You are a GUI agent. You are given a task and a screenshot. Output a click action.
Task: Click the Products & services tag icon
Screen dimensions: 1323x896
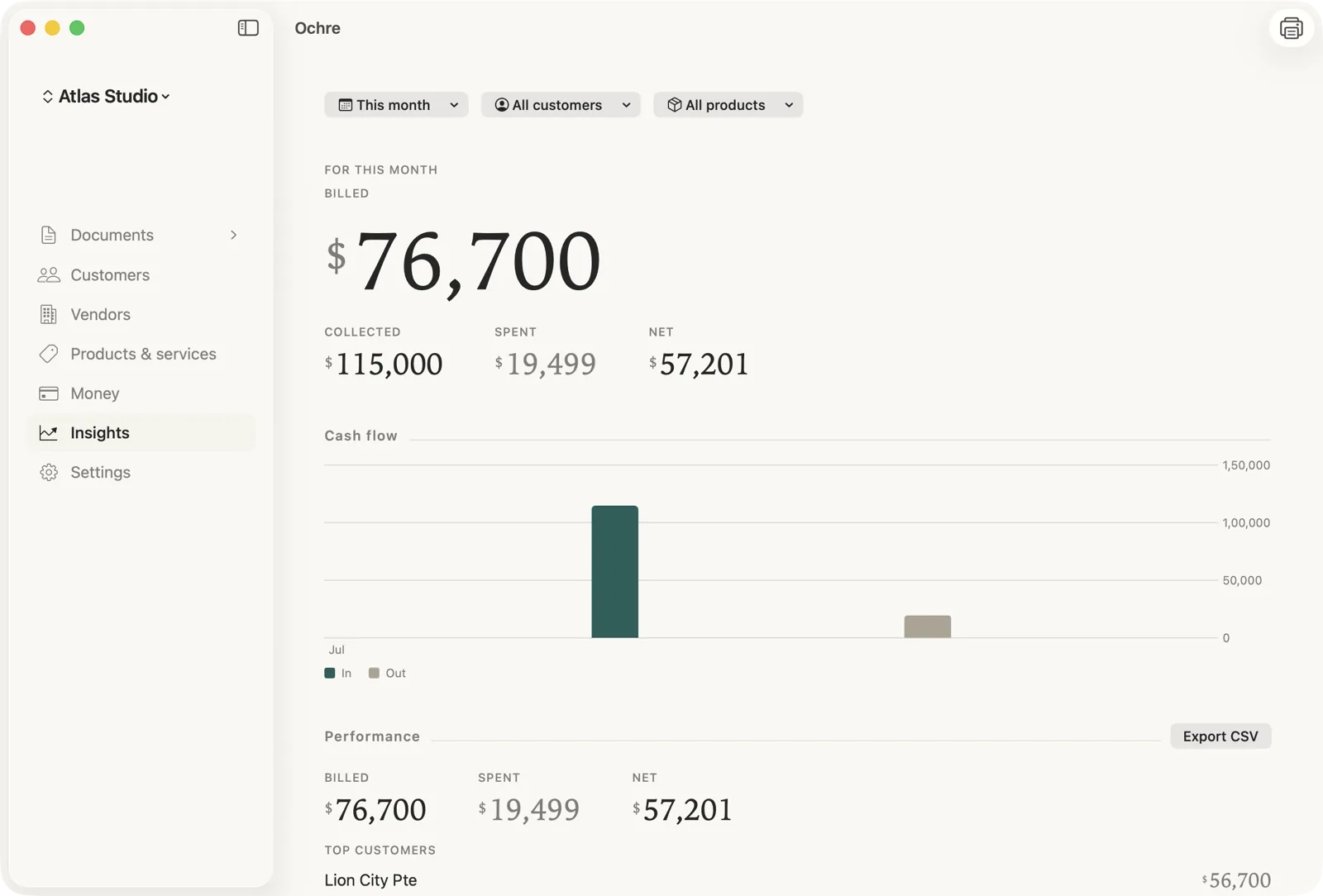[49, 354]
